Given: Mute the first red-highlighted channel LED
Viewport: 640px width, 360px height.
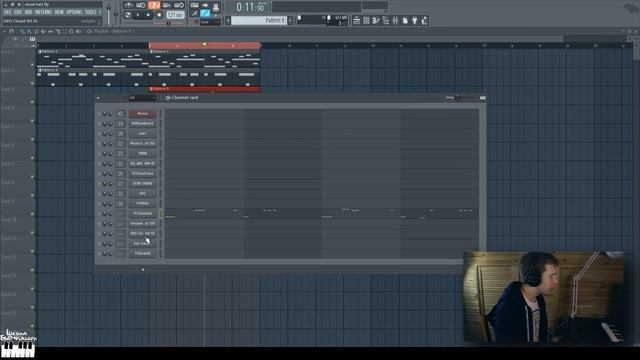Looking at the screenshot, I should coord(99,114).
